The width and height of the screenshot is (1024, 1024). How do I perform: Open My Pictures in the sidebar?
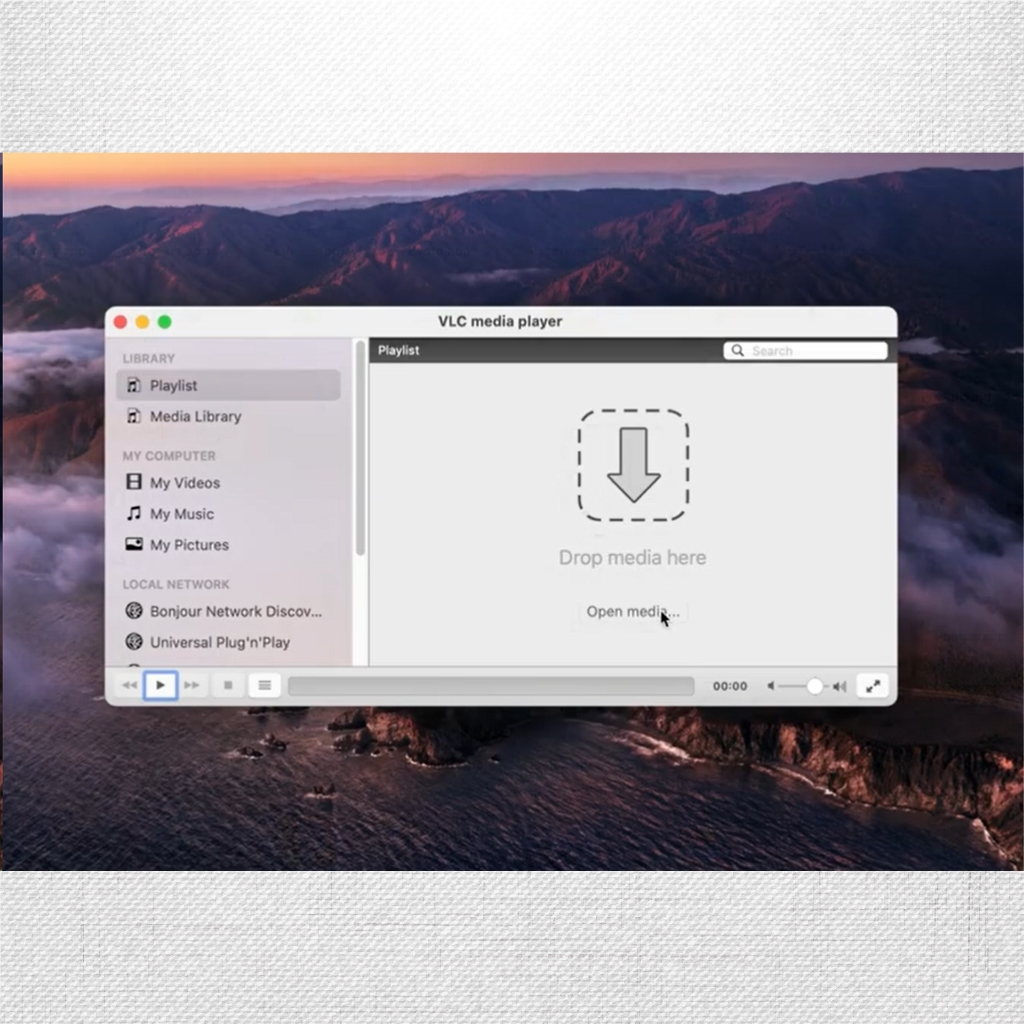click(x=229, y=545)
